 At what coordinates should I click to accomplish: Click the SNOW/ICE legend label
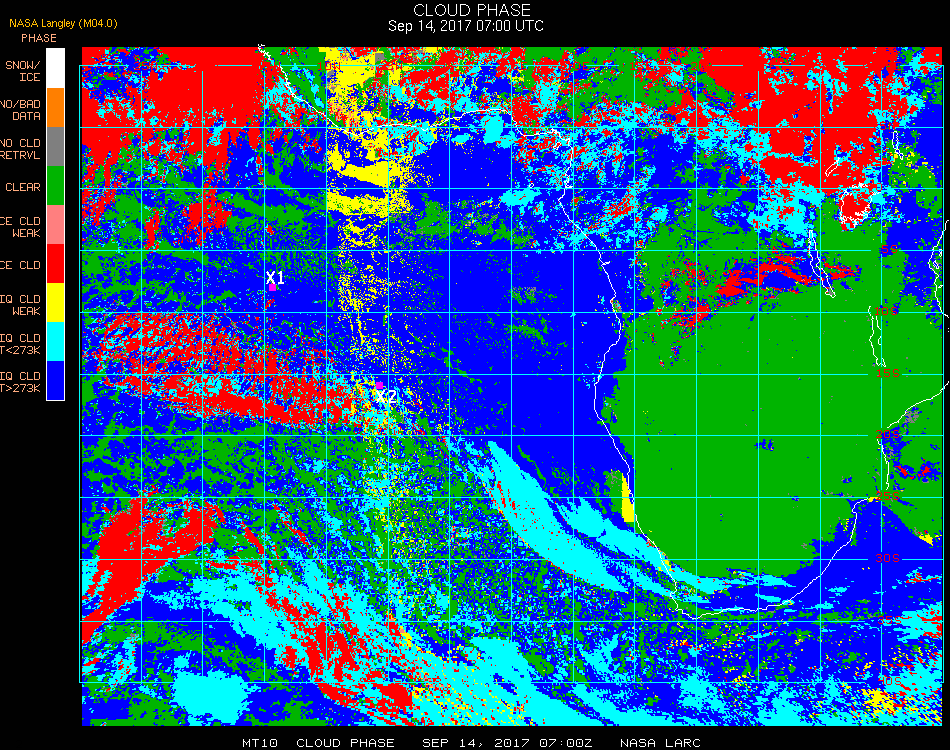point(22,71)
